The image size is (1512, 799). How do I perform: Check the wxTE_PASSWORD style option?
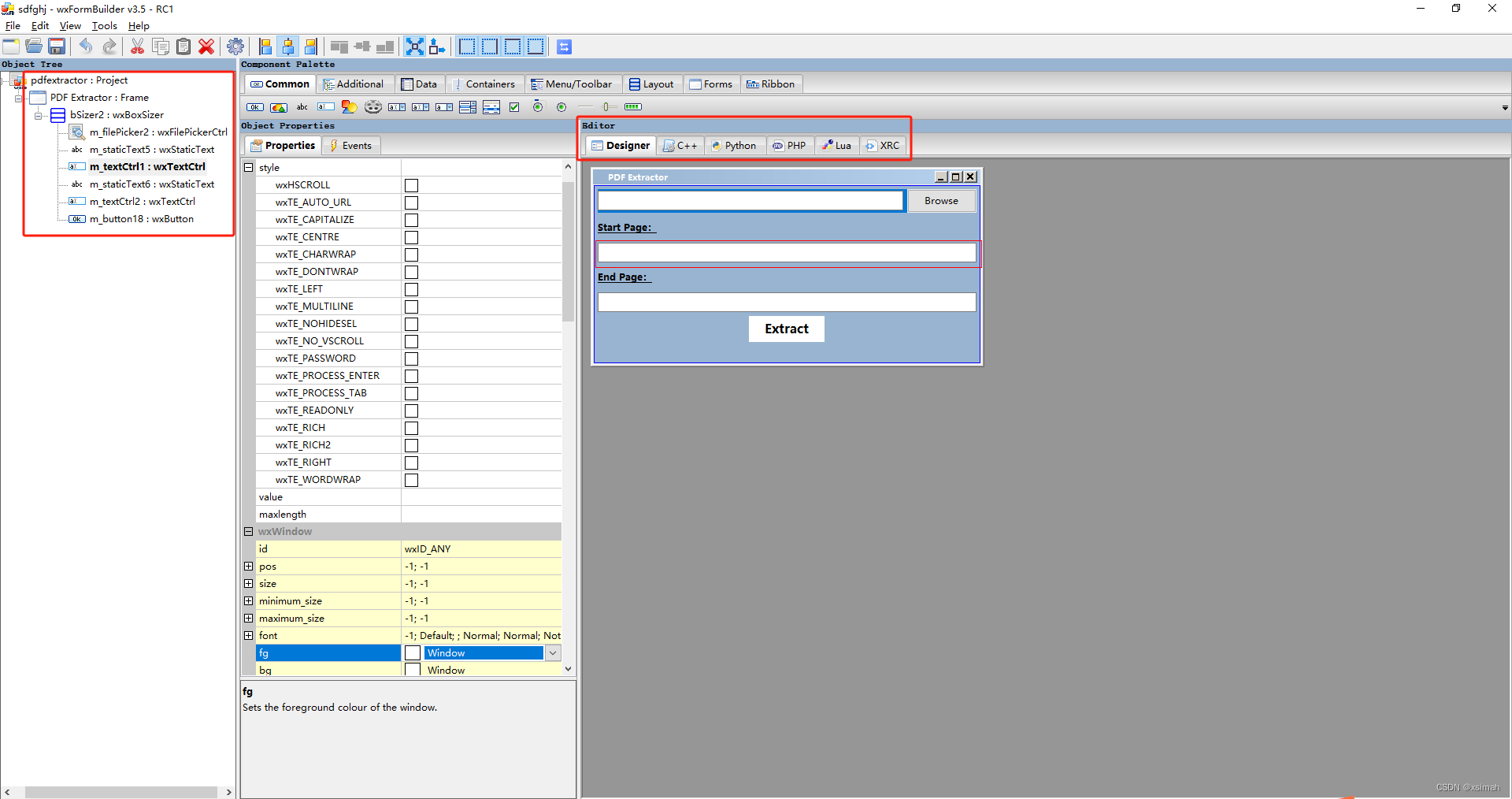(x=411, y=359)
